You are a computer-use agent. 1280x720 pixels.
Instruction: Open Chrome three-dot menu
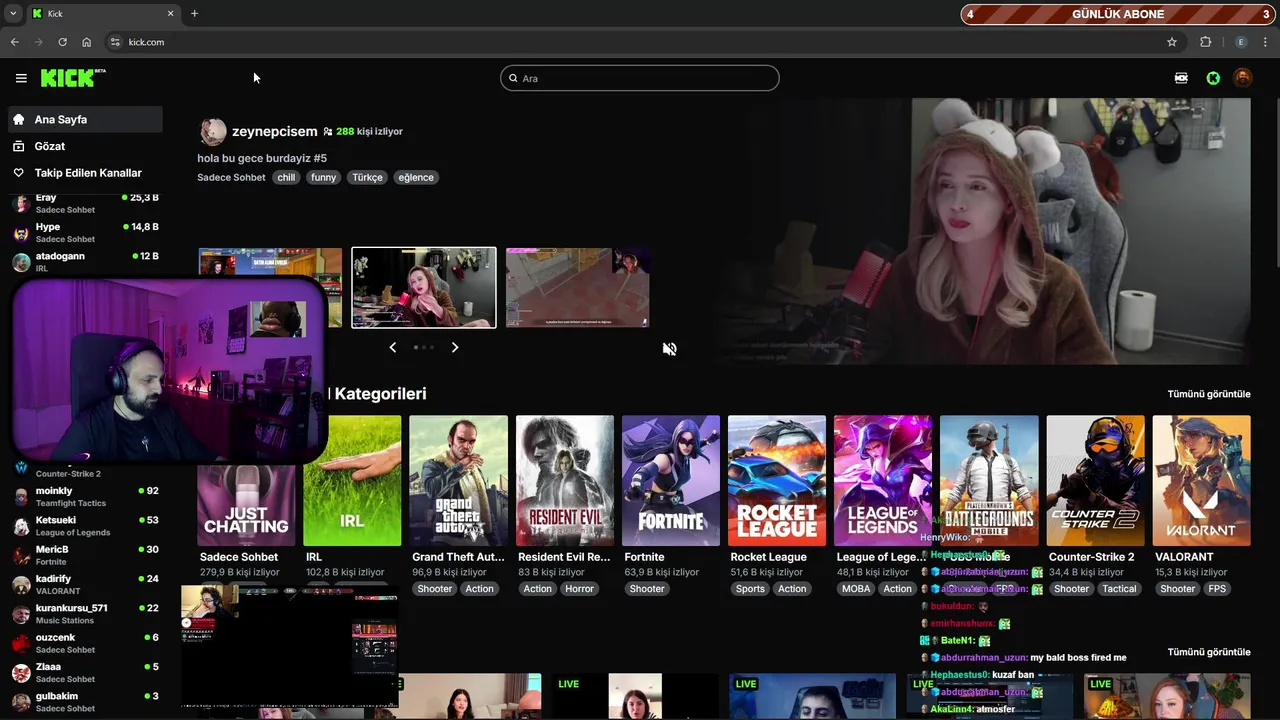1266,42
